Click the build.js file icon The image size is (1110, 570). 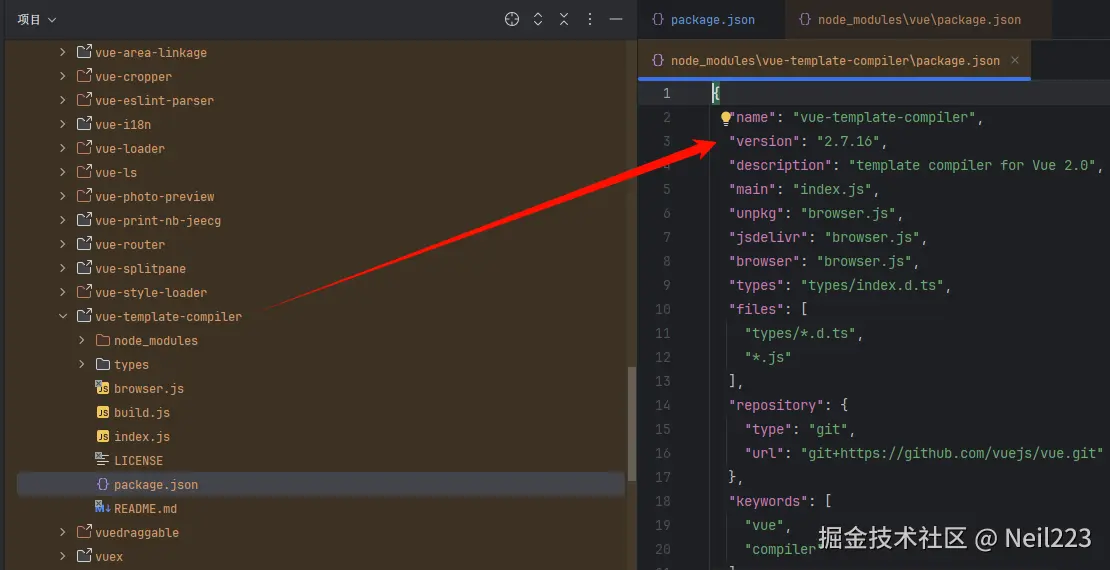103,412
